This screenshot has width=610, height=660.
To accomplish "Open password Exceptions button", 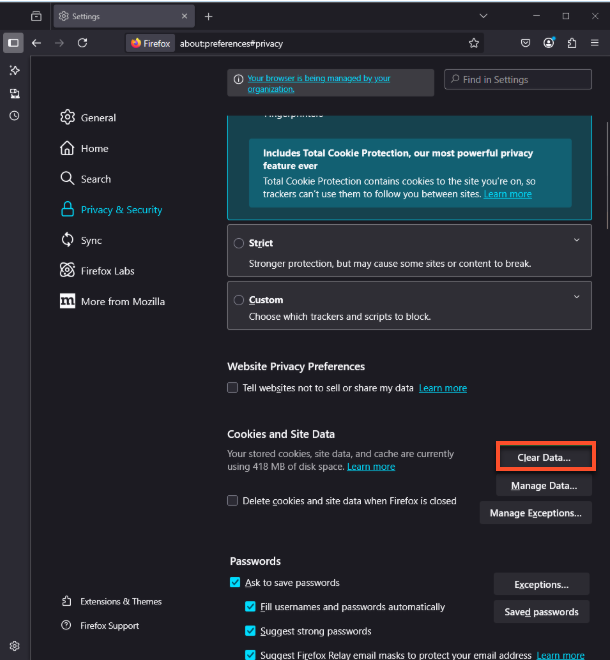I will (x=541, y=584).
